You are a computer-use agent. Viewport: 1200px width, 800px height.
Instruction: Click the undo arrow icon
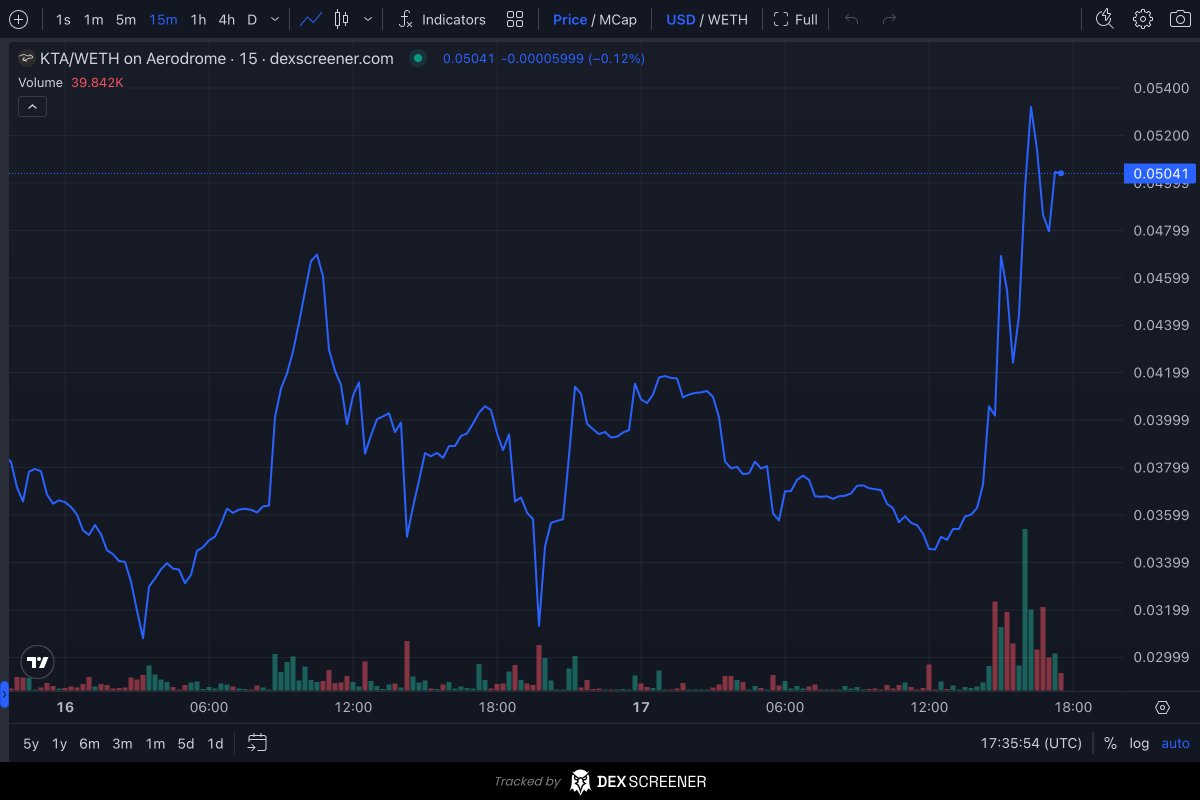point(851,19)
